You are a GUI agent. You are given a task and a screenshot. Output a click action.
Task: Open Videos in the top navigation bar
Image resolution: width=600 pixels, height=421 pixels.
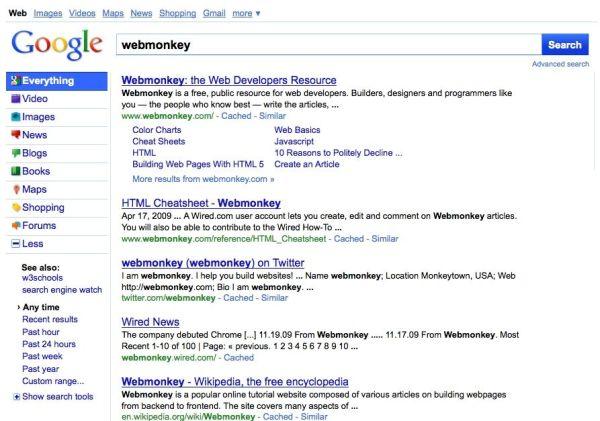coord(82,13)
